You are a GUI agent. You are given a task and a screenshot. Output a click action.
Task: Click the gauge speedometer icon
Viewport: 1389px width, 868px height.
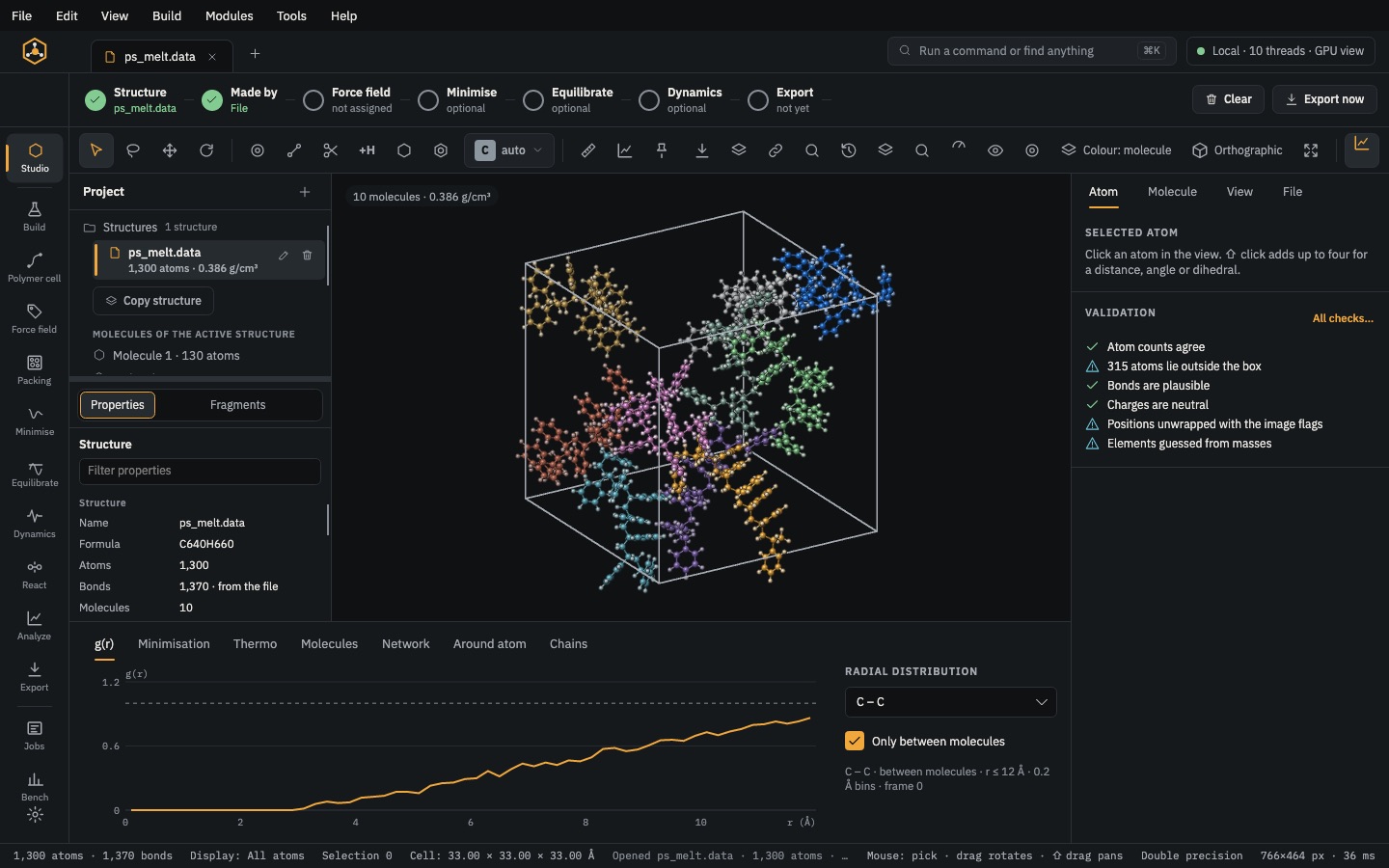pyautogui.click(x=959, y=147)
